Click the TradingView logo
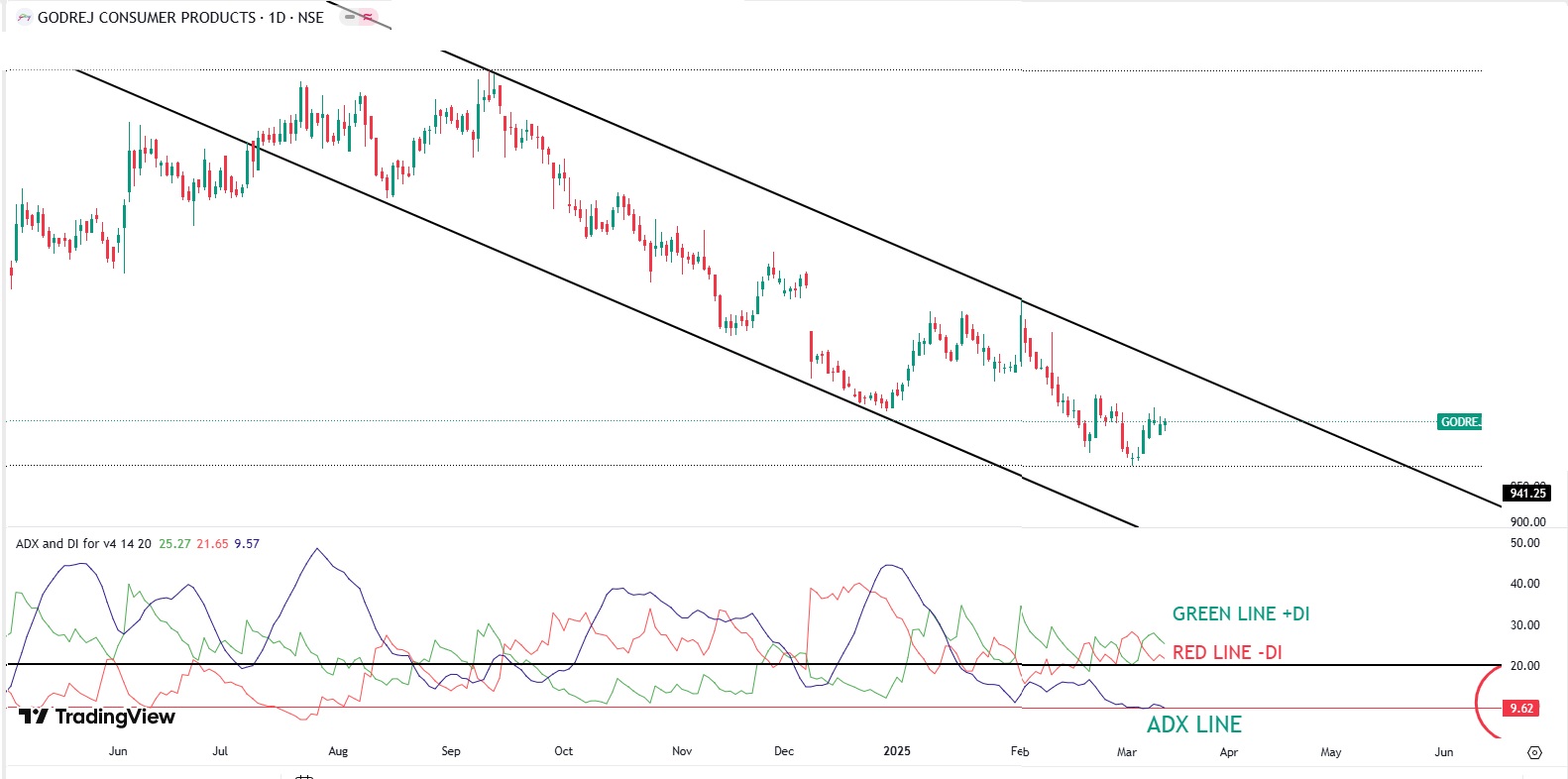Viewport: 1568px width, 779px height. [x=97, y=717]
